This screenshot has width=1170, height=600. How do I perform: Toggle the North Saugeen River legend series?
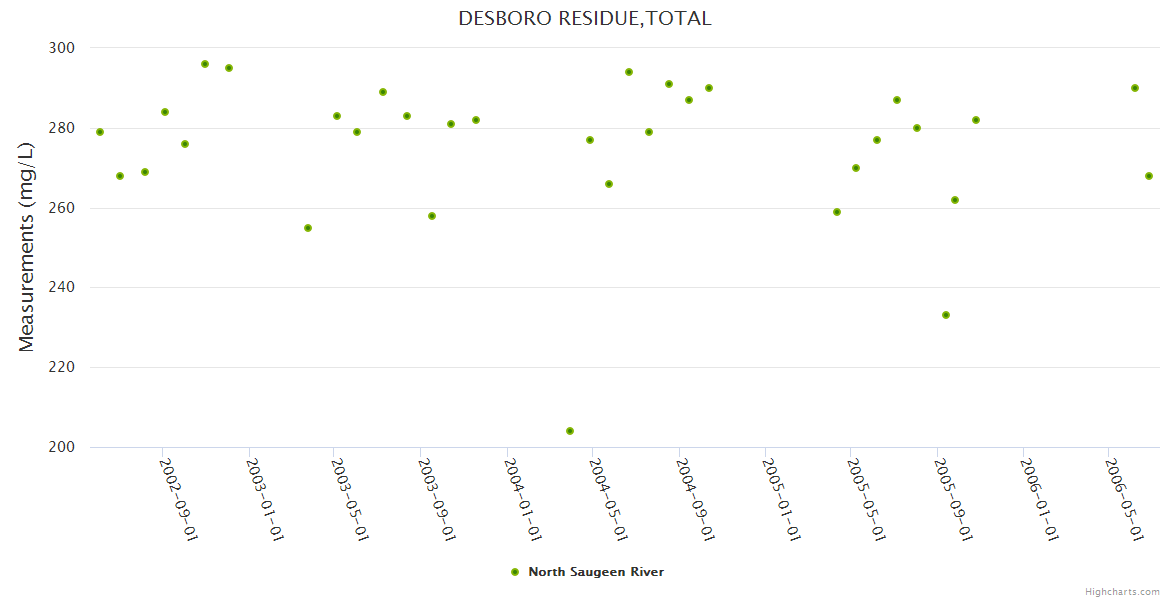coord(595,572)
